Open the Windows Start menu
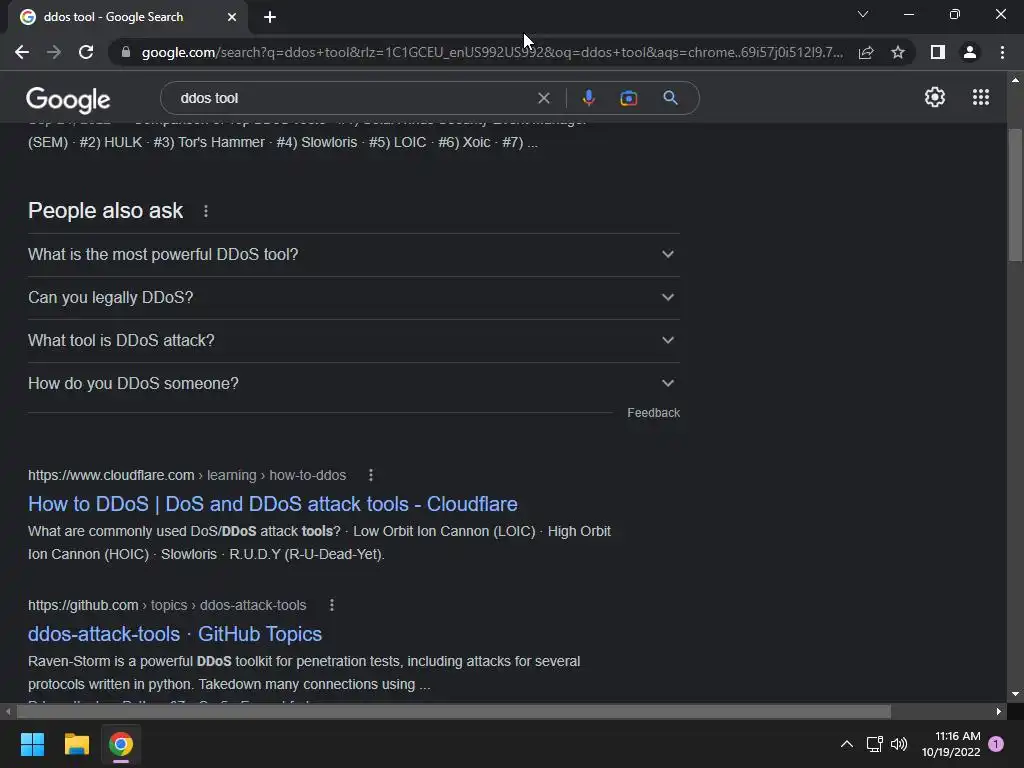The image size is (1024, 768). click(32, 744)
